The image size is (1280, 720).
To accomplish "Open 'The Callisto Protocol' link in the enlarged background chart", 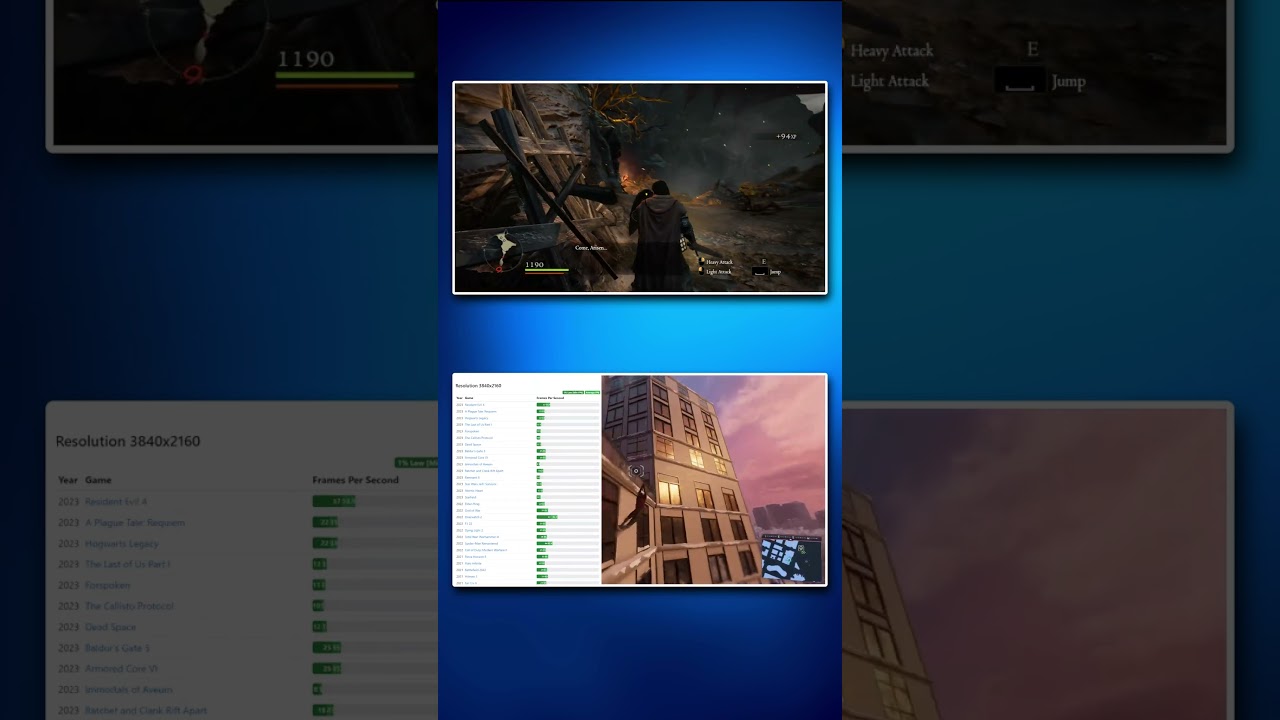I will click(x=129, y=606).
